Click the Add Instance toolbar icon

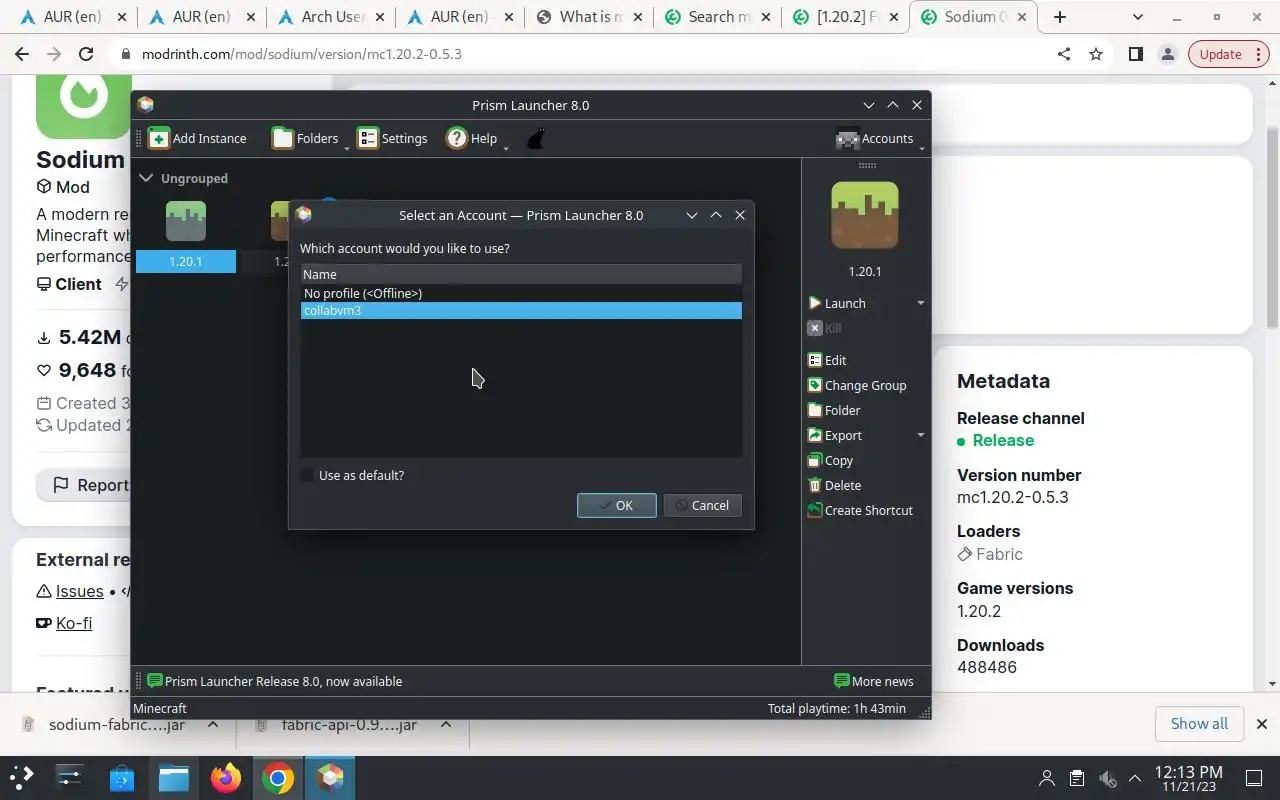pos(196,138)
